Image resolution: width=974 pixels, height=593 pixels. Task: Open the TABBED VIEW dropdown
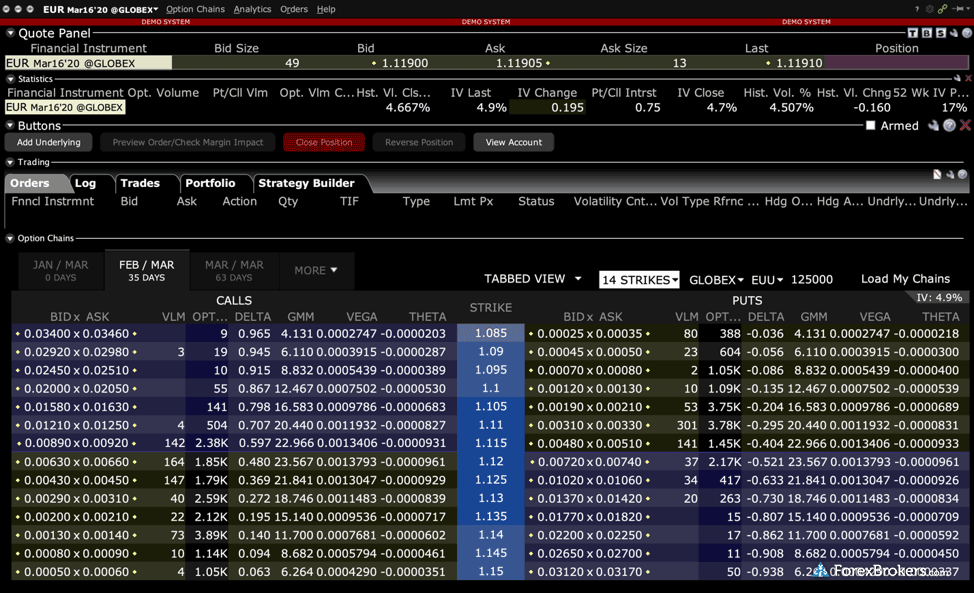532,279
